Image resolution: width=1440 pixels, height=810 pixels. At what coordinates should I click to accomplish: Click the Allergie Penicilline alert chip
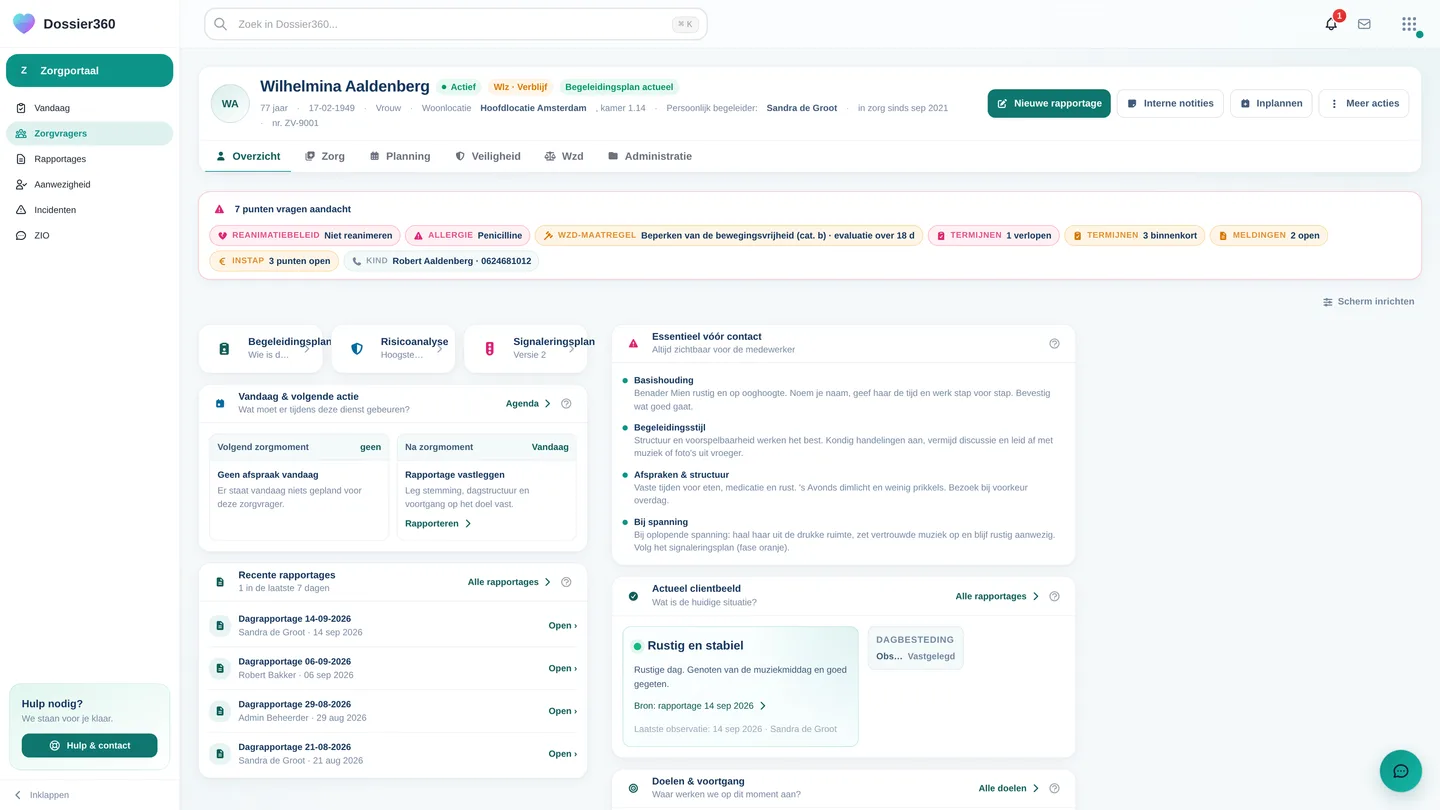click(467, 236)
